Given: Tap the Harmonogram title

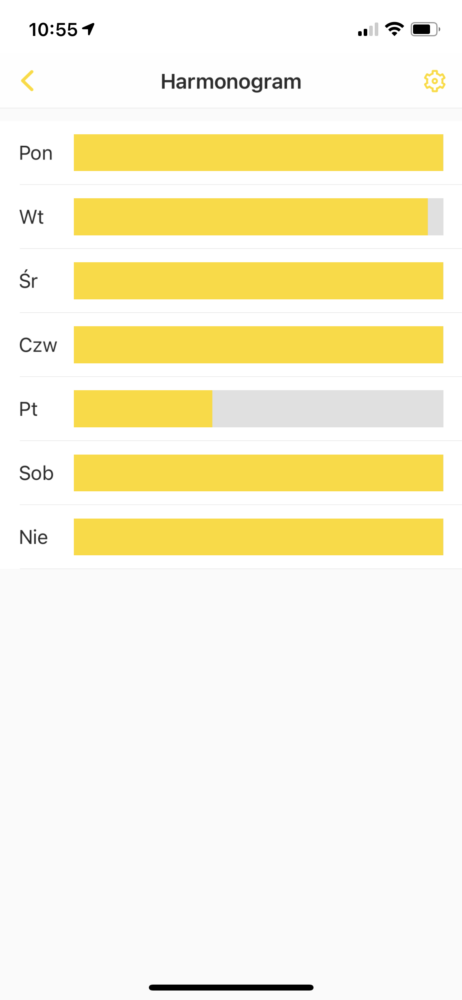Looking at the screenshot, I should pos(231,82).
